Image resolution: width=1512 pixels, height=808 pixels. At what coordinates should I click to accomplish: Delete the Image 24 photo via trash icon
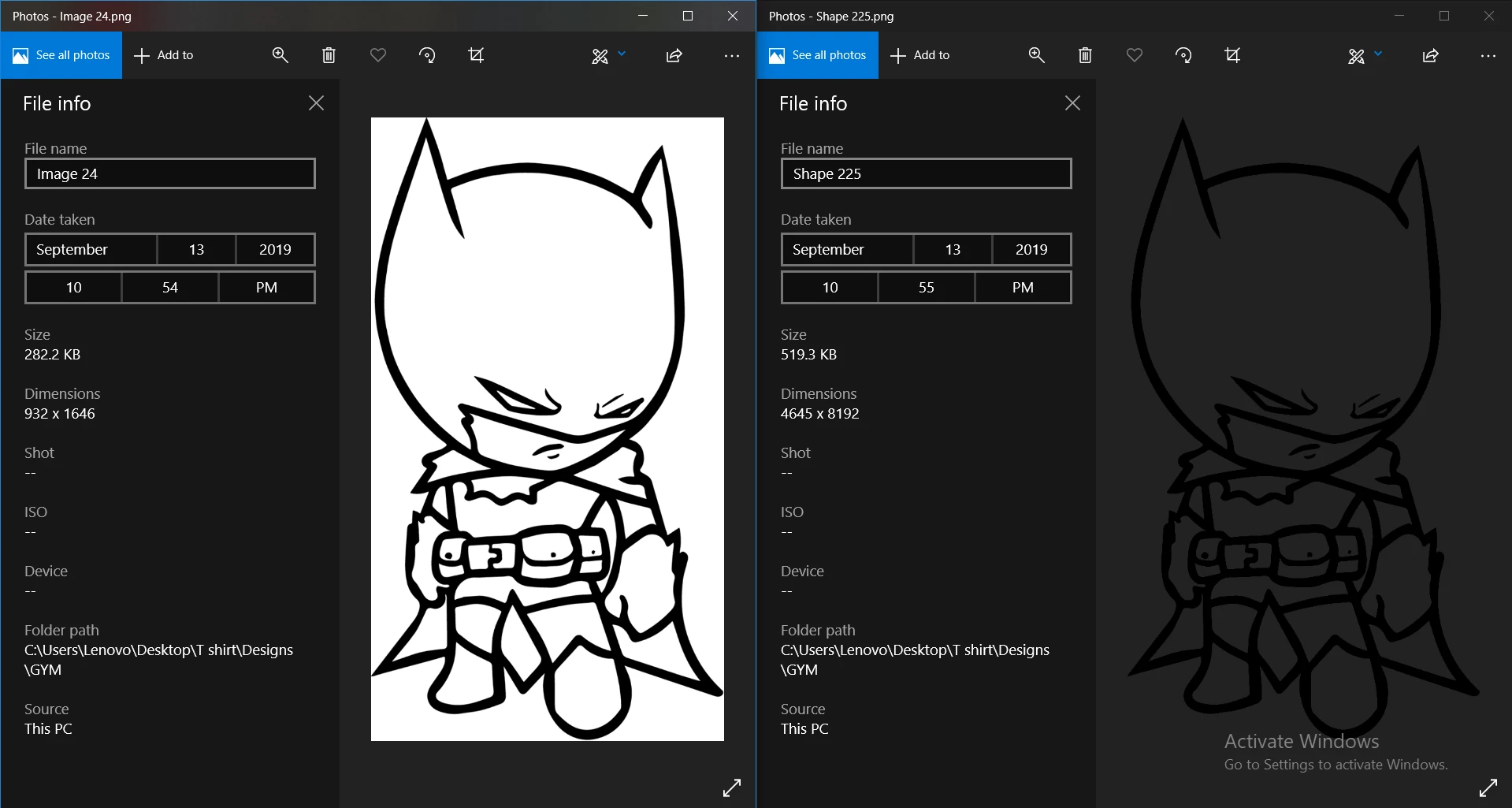tap(329, 55)
